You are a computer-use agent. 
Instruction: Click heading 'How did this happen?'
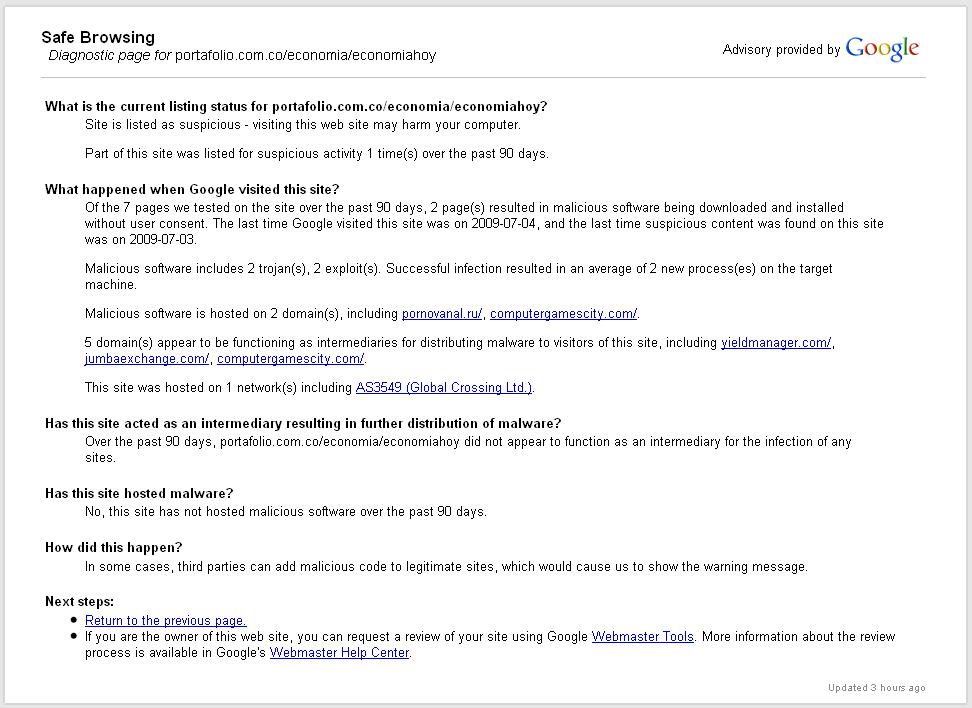click(114, 547)
